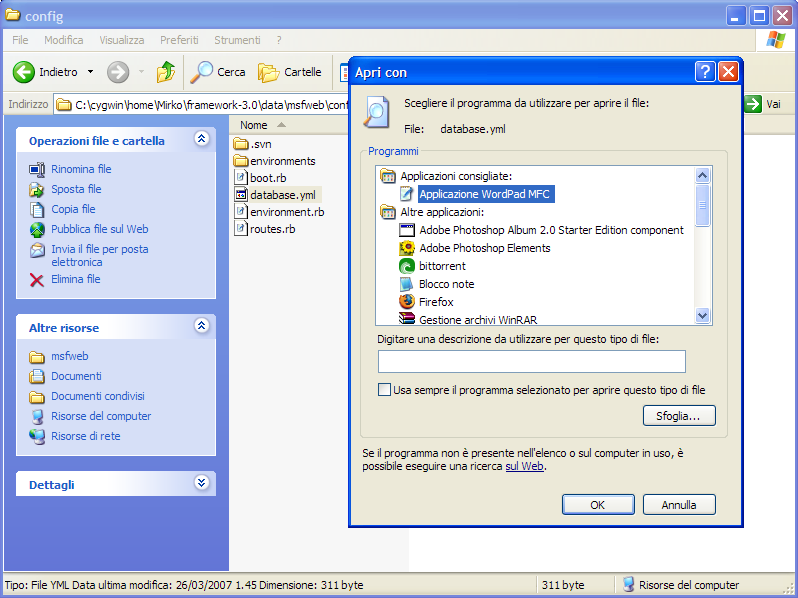Select the .svn folder
The image size is (798, 598).
pos(252,144)
